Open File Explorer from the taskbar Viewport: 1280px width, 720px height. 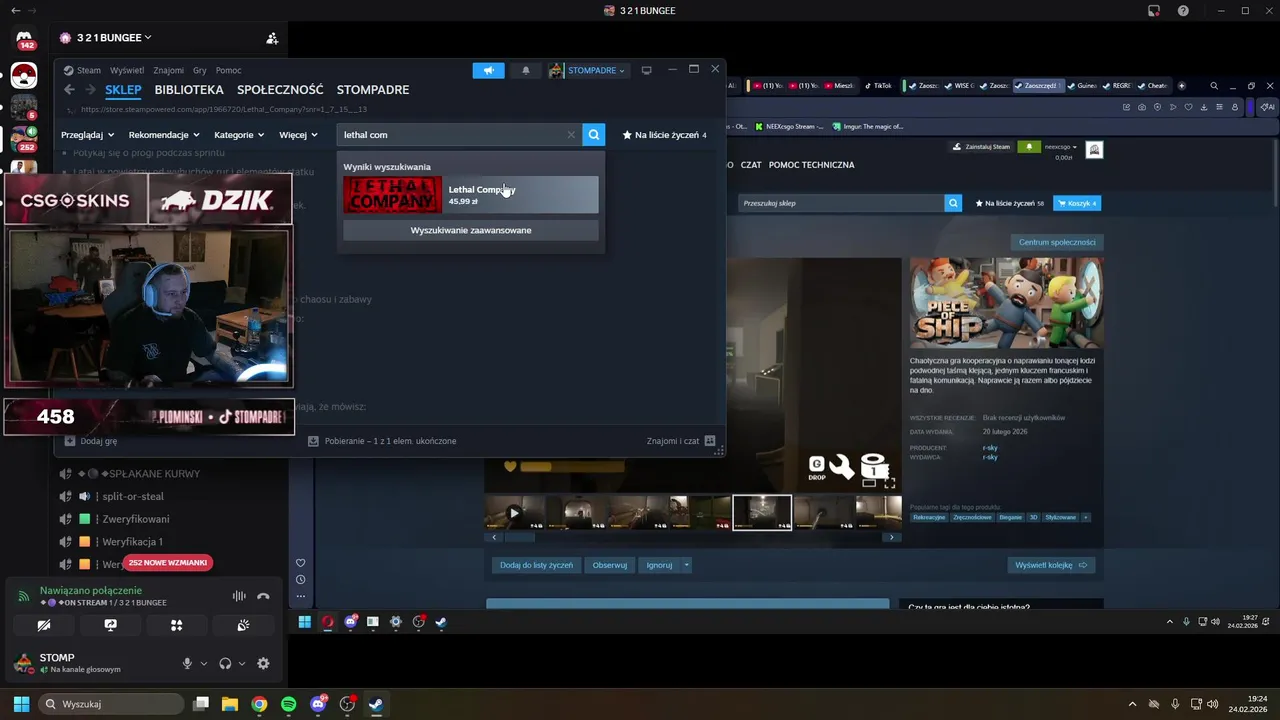click(230, 704)
